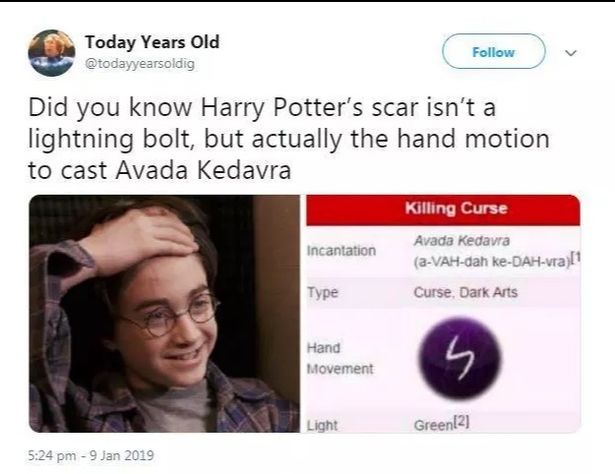The height and width of the screenshot is (474, 615).
Task: Click the Curse, Dark Arts type value
Action: (x=466, y=292)
